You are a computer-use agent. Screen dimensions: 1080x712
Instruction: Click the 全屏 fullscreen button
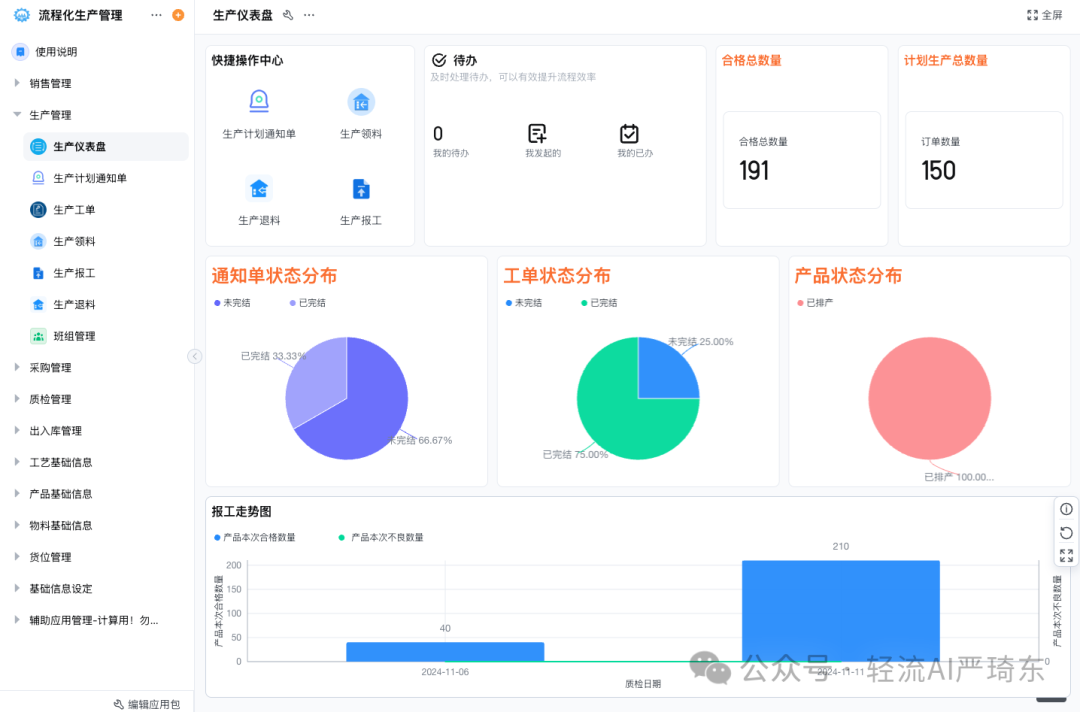click(x=1044, y=15)
